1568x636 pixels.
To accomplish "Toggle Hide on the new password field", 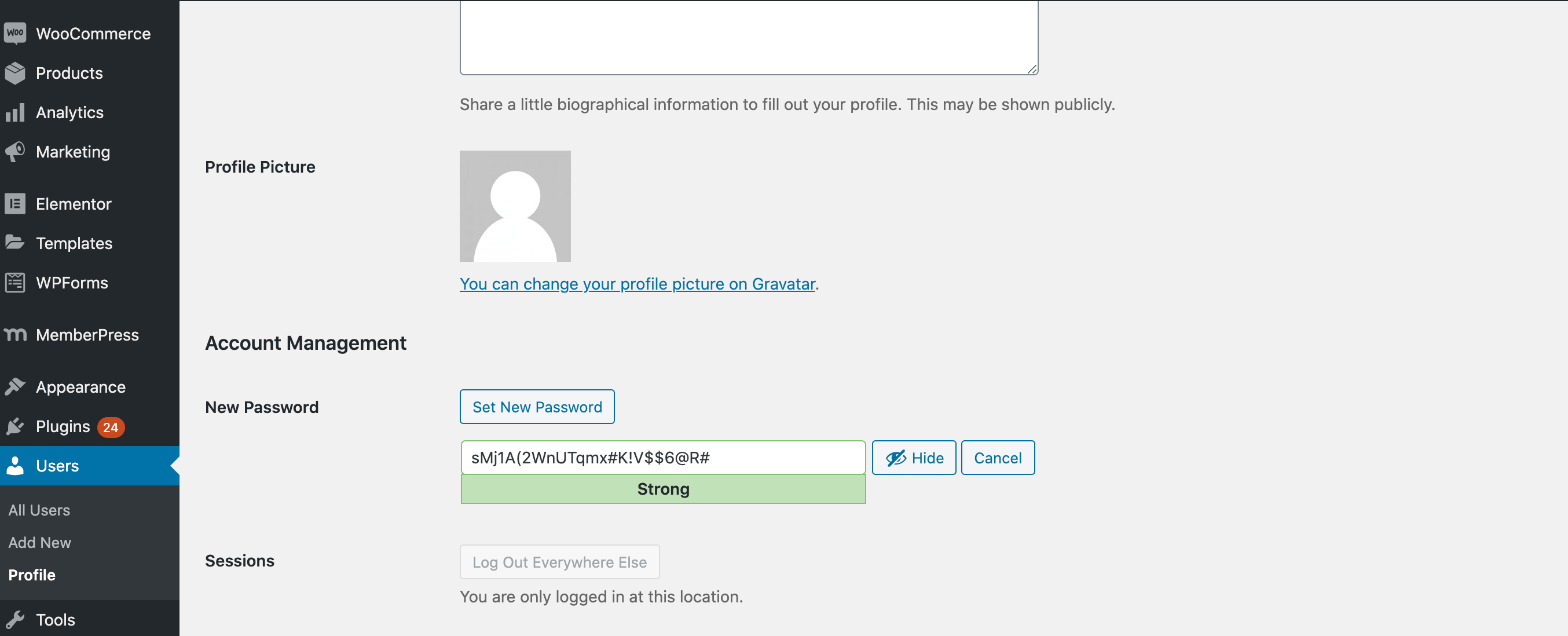I will (x=913, y=457).
